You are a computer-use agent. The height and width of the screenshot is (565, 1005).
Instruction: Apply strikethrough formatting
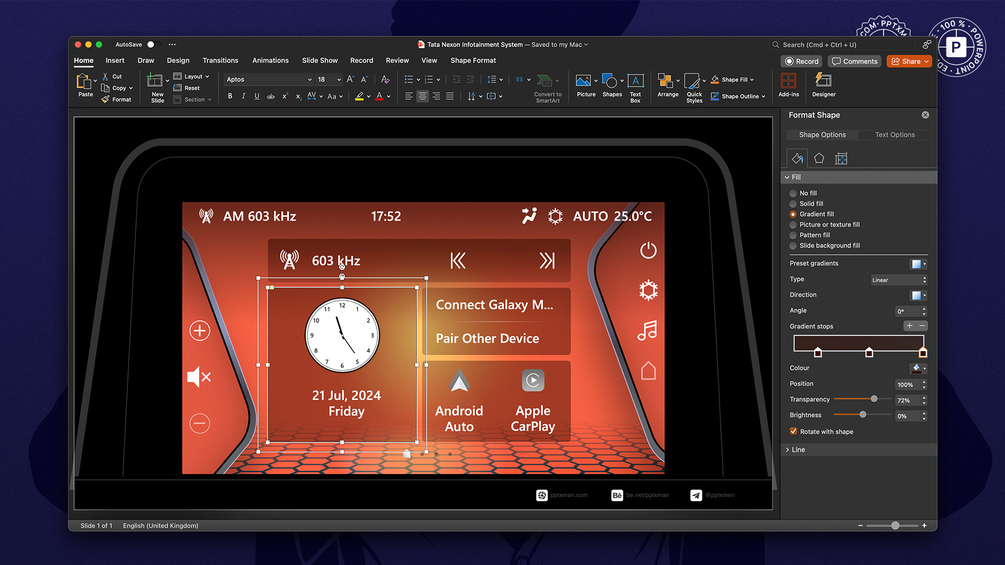click(x=270, y=96)
